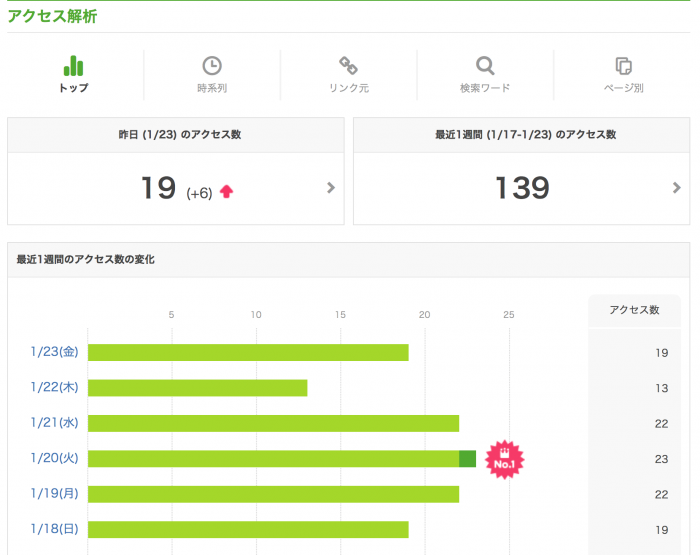
Task: Click the 1/22 access bar
Action: pos(197,388)
